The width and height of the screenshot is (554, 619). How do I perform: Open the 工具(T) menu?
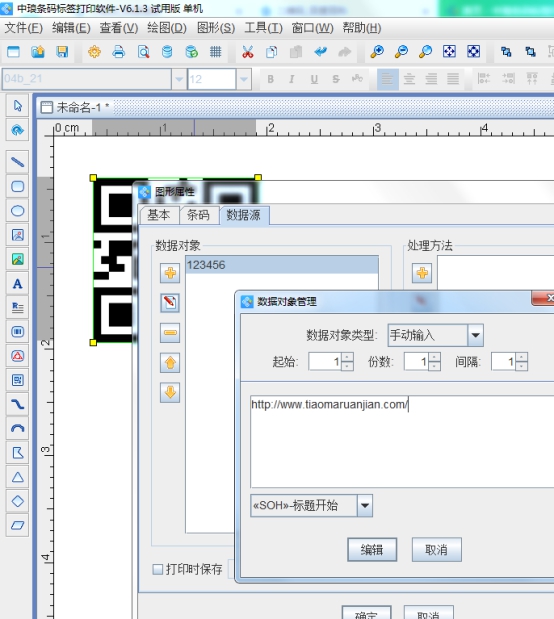(263, 28)
